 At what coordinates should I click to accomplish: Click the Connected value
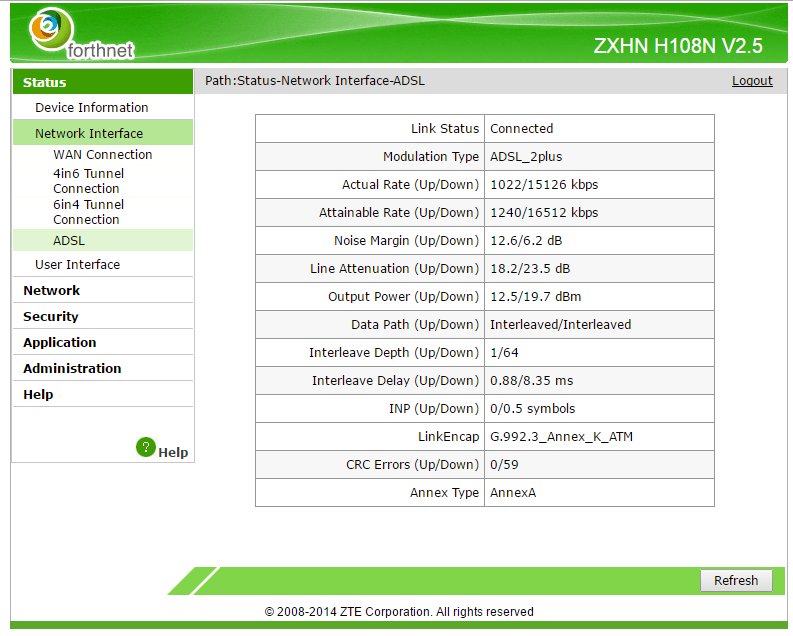point(521,128)
